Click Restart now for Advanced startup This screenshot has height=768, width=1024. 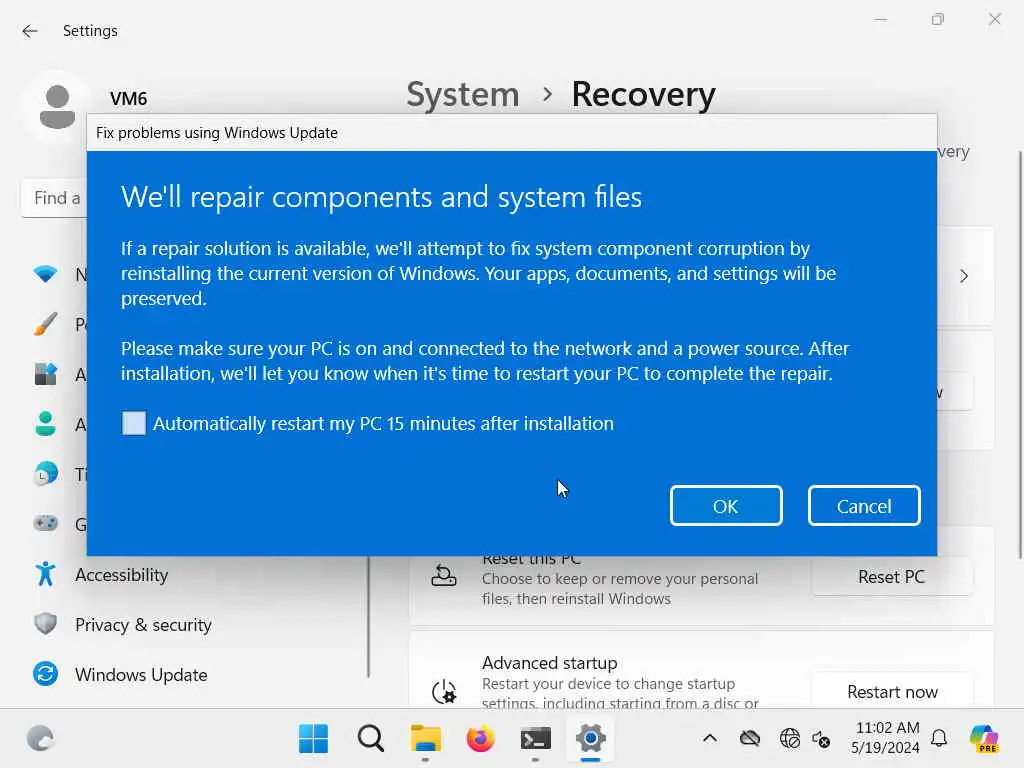tap(891, 692)
